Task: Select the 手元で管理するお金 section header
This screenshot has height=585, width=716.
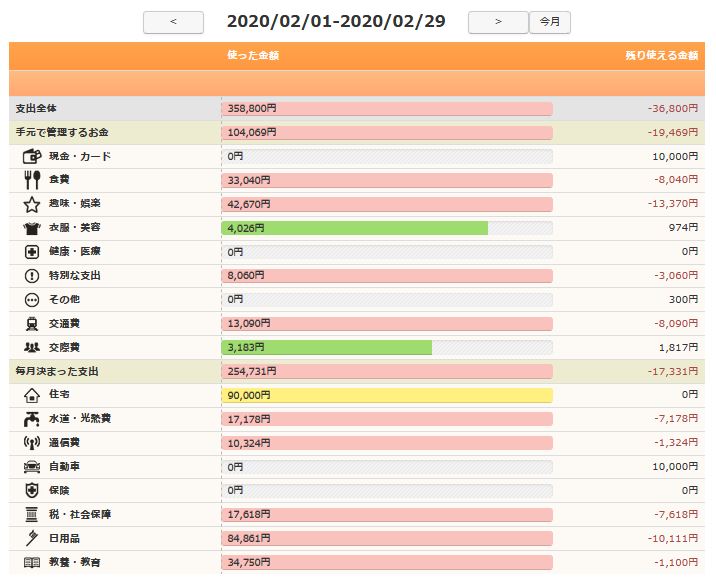Action: click(x=63, y=132)
